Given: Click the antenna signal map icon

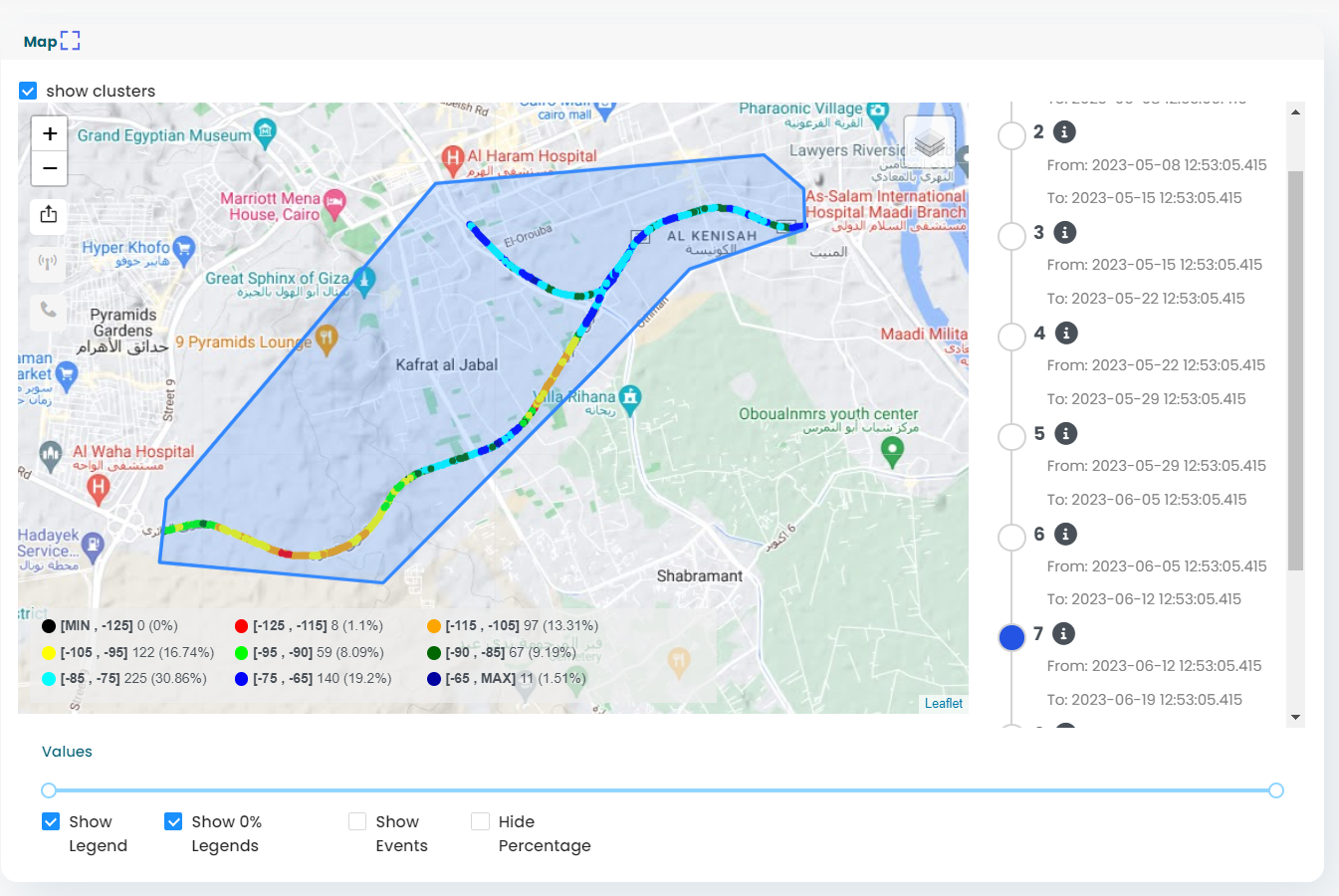Looking at the screenshot, I should pyautogui.click(x=48, y=263).
